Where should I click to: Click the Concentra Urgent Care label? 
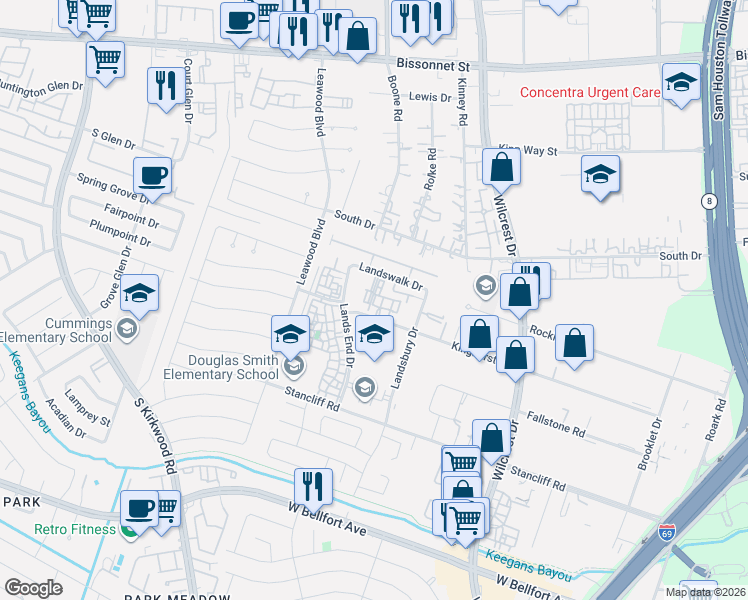590,92
